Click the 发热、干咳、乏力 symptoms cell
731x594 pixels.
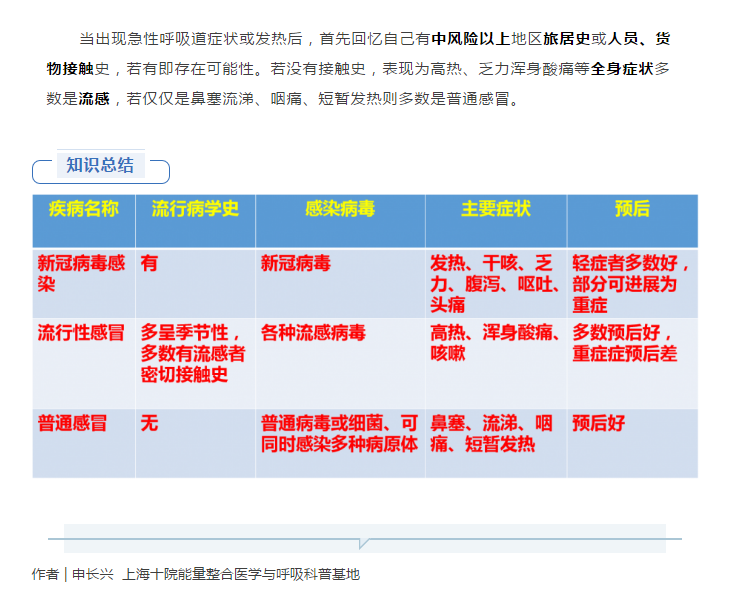[496, 283]
